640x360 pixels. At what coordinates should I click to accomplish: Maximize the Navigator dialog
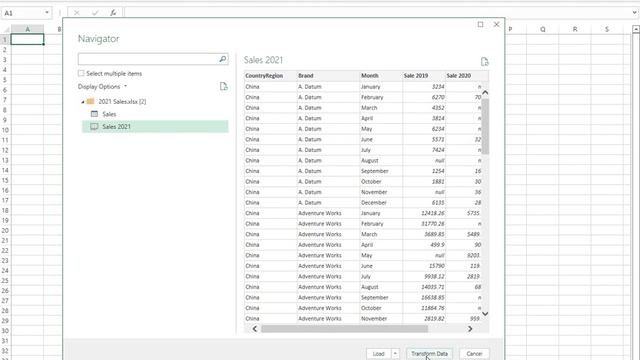coord(480,24)
